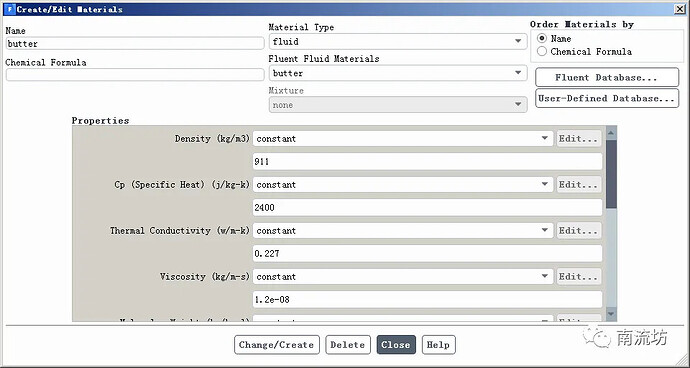This screenshot has height=368, width=690.
Task: Click the Edit button for Viscosity
Action: [x=579, y=276]
